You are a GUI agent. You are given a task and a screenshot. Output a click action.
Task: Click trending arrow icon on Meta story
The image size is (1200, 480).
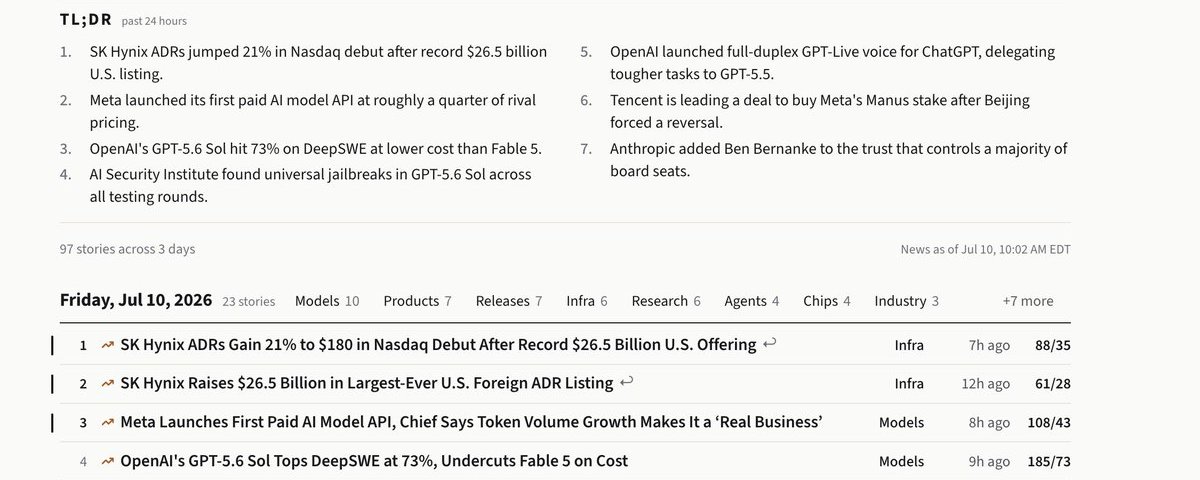107,422
